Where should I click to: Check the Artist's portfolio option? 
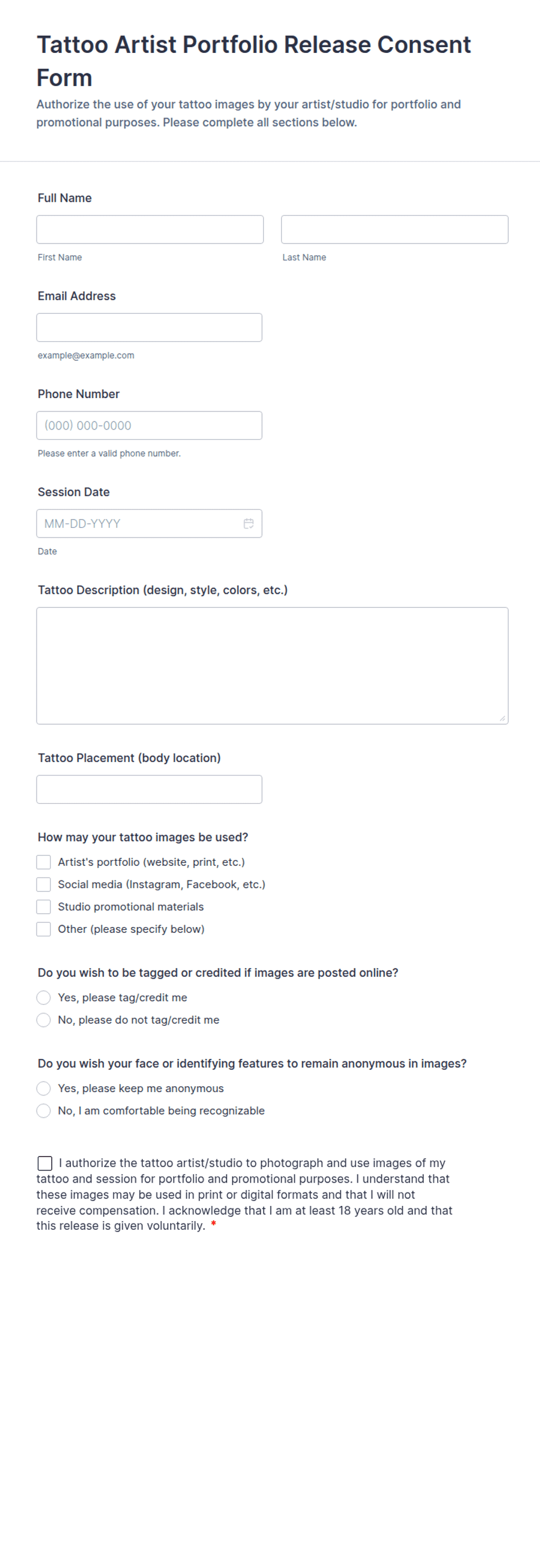[44, 862]
